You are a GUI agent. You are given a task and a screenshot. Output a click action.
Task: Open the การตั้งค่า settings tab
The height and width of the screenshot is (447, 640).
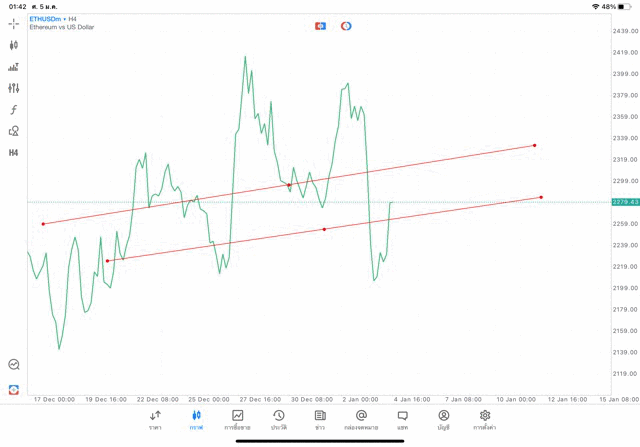[x=485, y=420]
